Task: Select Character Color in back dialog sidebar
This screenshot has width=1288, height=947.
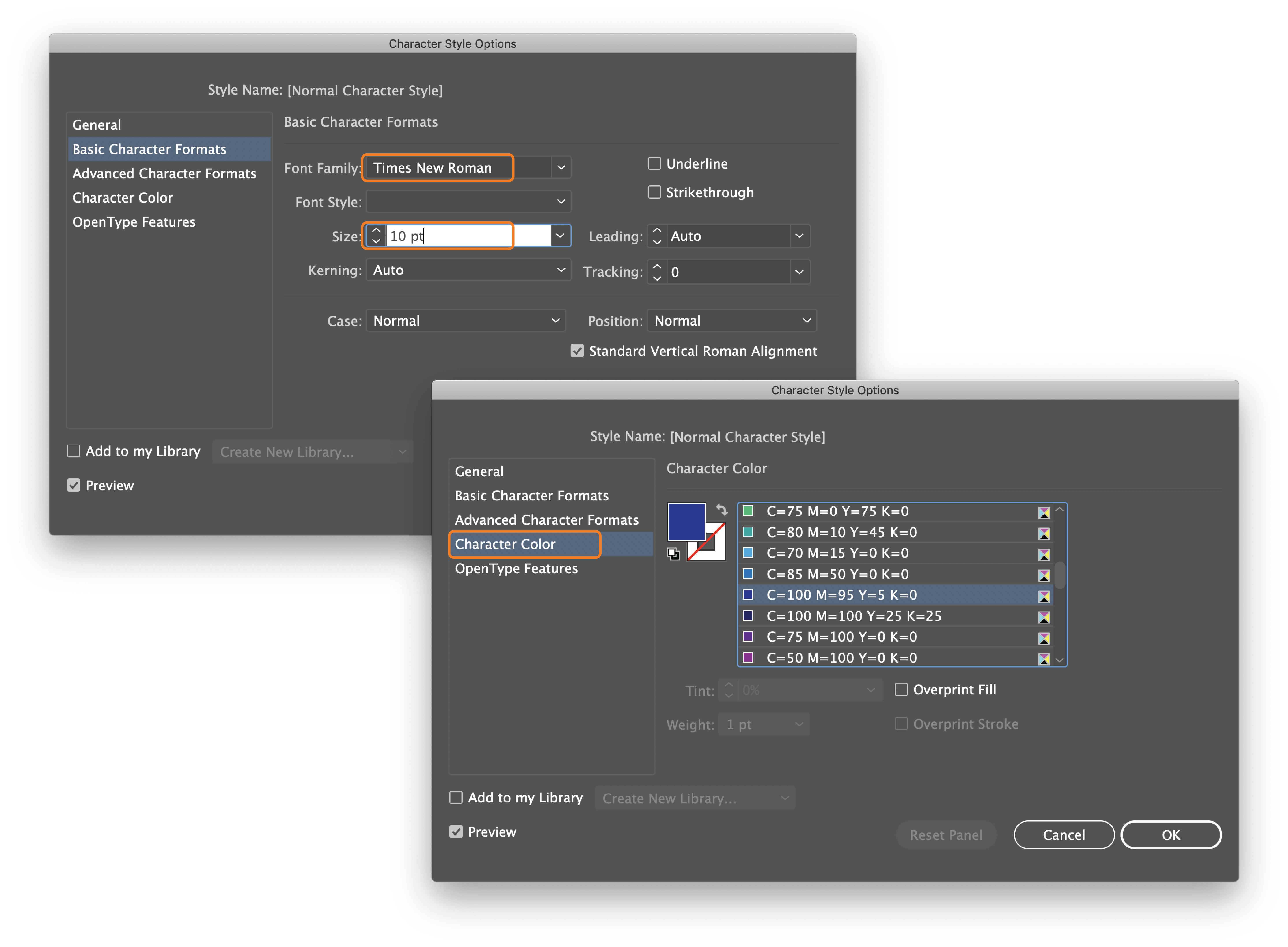Action: [x=169, y=198]
